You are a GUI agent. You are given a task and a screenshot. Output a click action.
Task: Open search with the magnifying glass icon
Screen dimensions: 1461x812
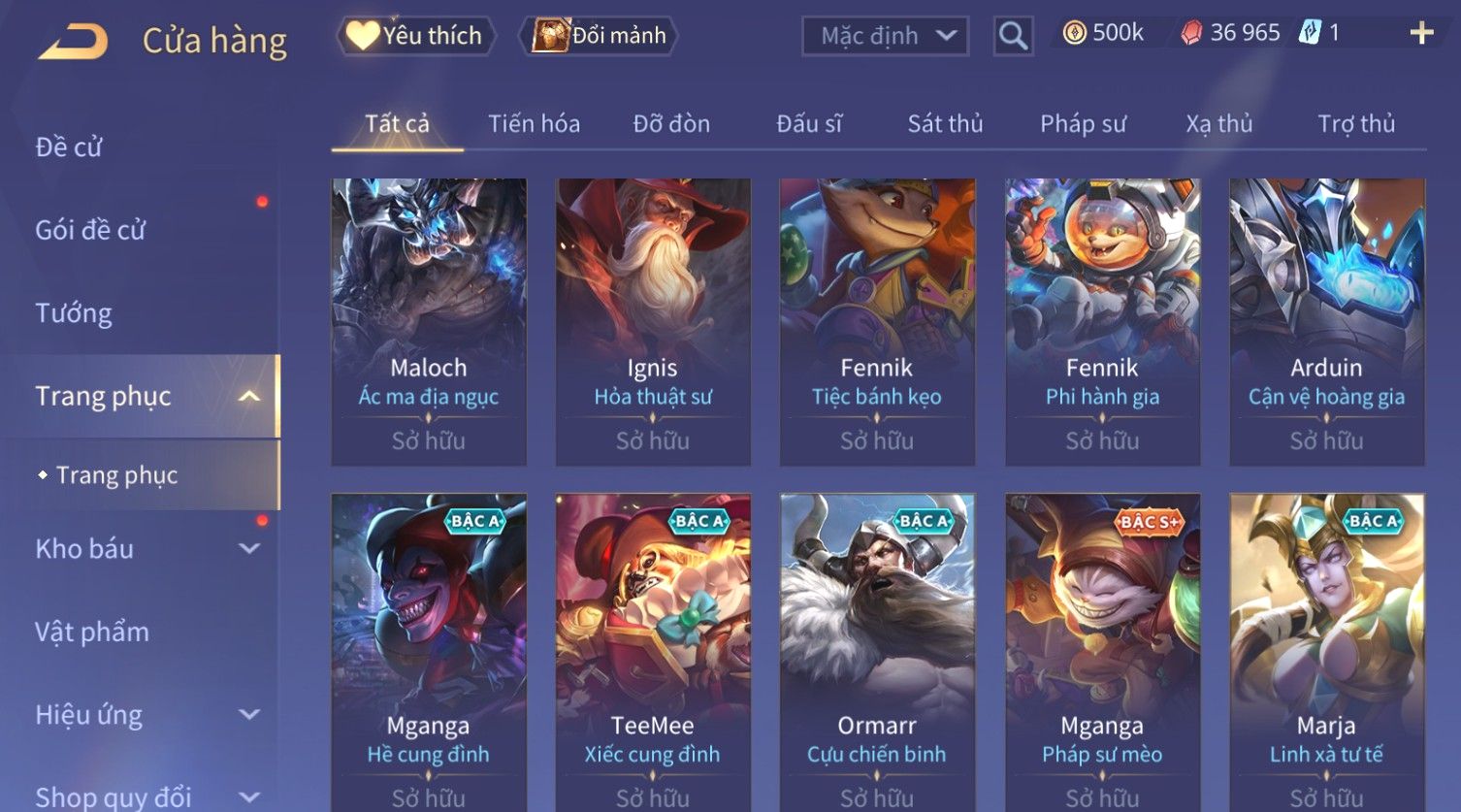[1013, 36]
